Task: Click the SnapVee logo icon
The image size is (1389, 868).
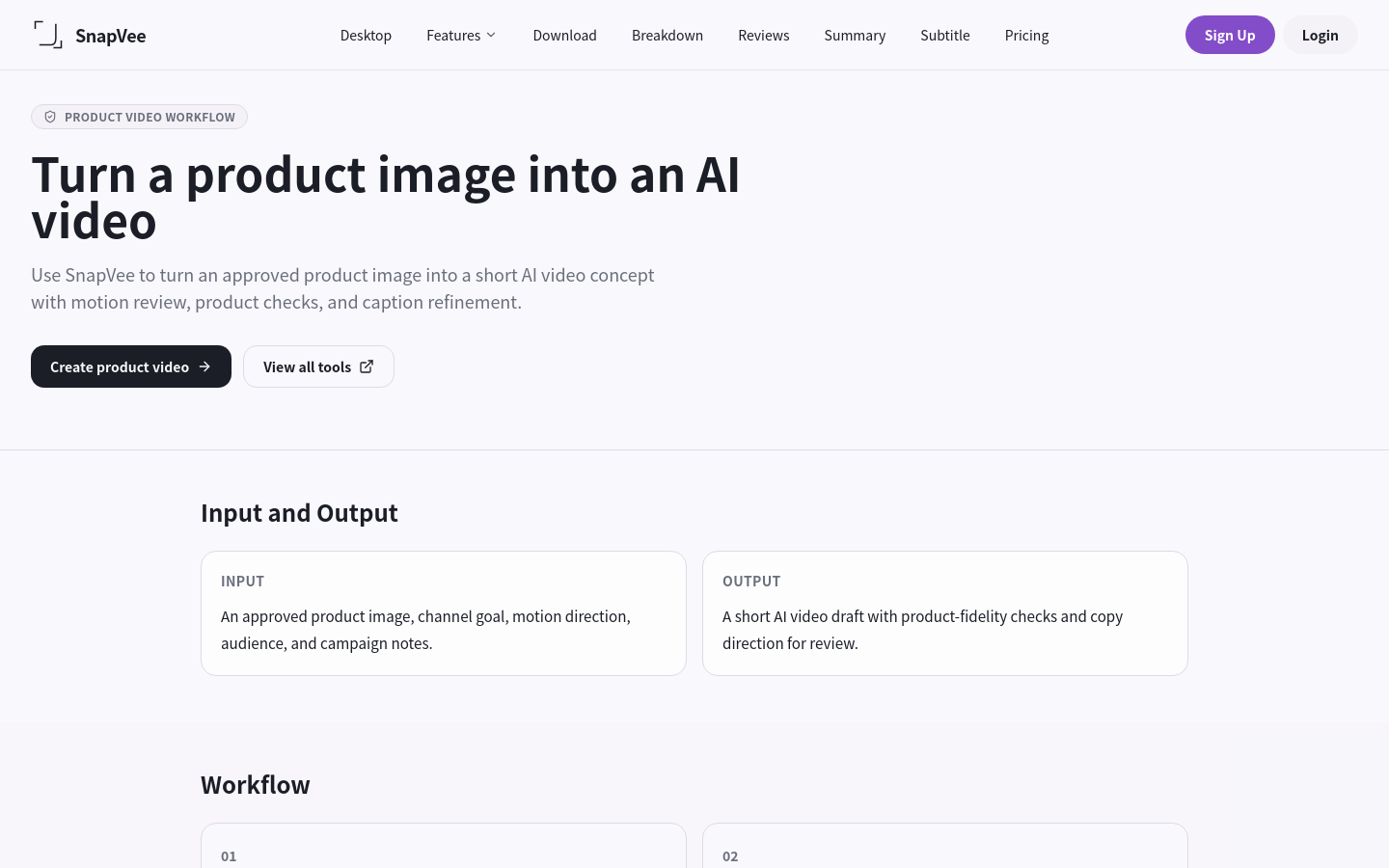Action: (48, 35)
